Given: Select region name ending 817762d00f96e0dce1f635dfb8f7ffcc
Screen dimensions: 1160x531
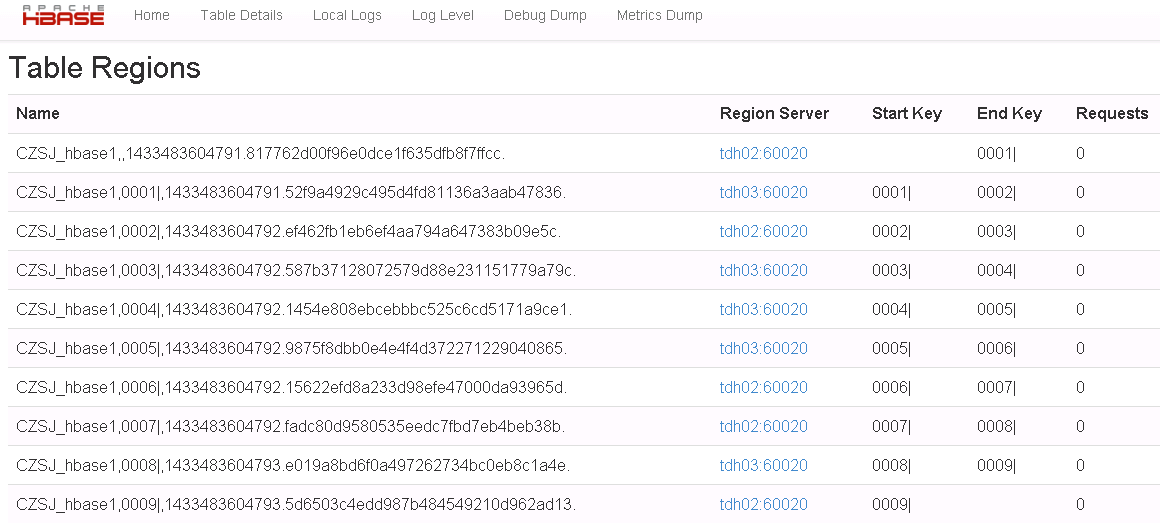Looking at the screenshot, I should coord(261,154).
